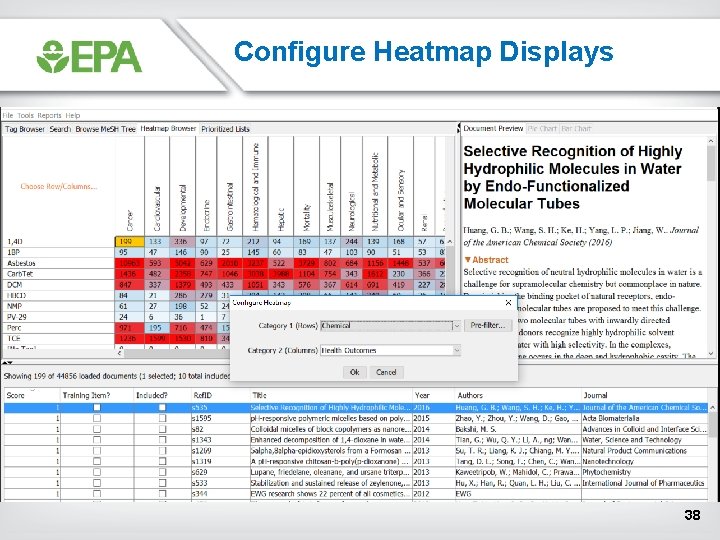720x540 pixels.
Task: Click the Pre-filter button
Action: point(488,325)
